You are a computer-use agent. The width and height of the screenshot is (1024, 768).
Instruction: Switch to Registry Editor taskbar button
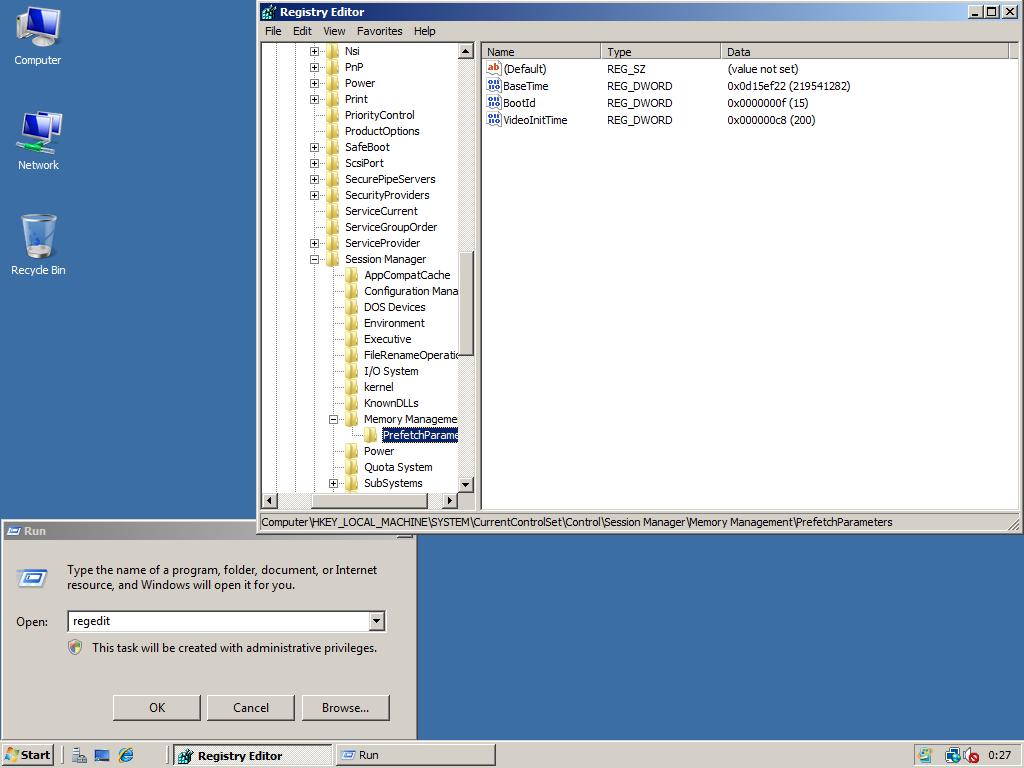(253, 756)
